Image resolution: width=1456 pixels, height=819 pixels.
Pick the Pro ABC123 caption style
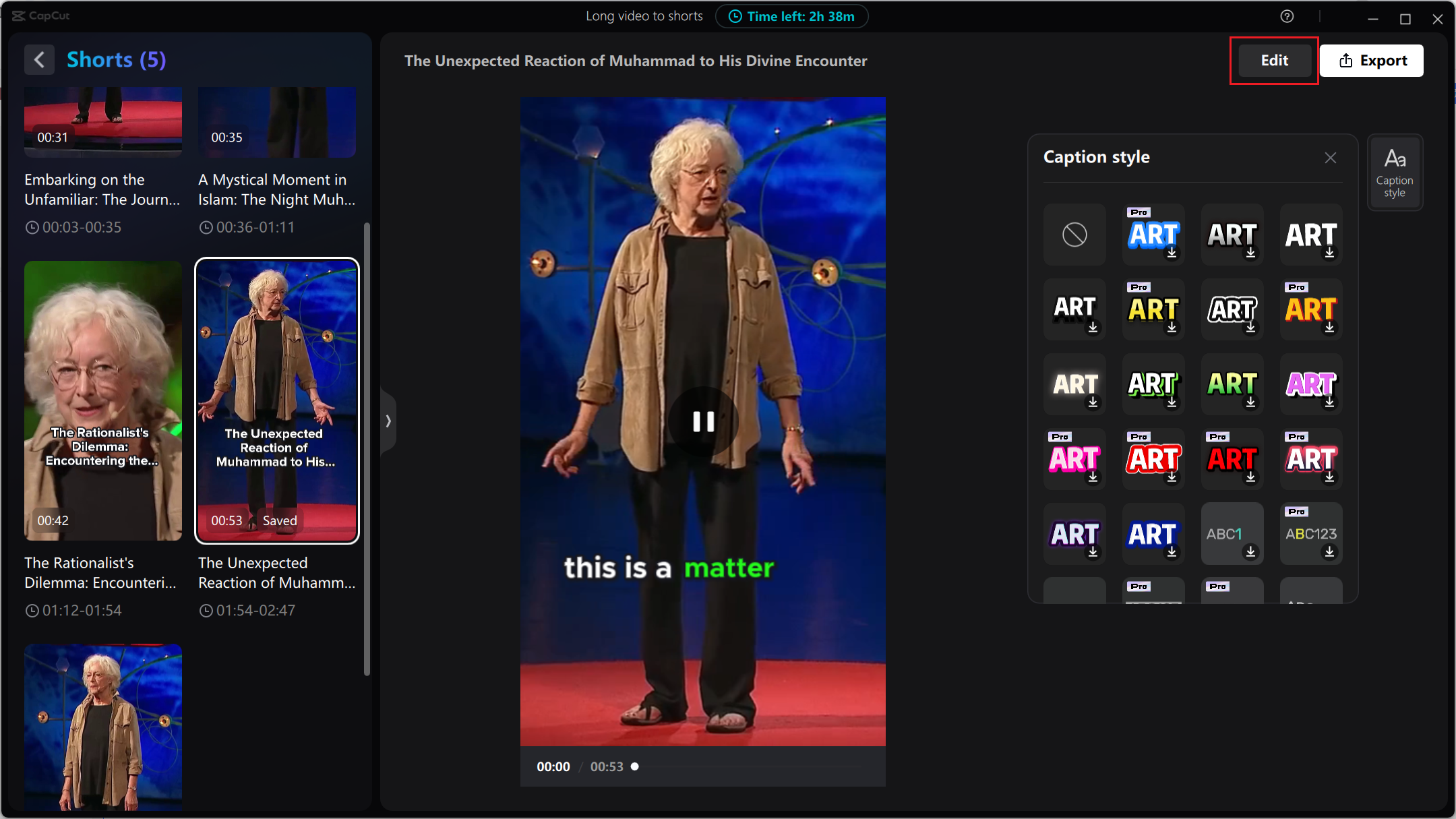pyautogui.click(x=1310, y=534)
